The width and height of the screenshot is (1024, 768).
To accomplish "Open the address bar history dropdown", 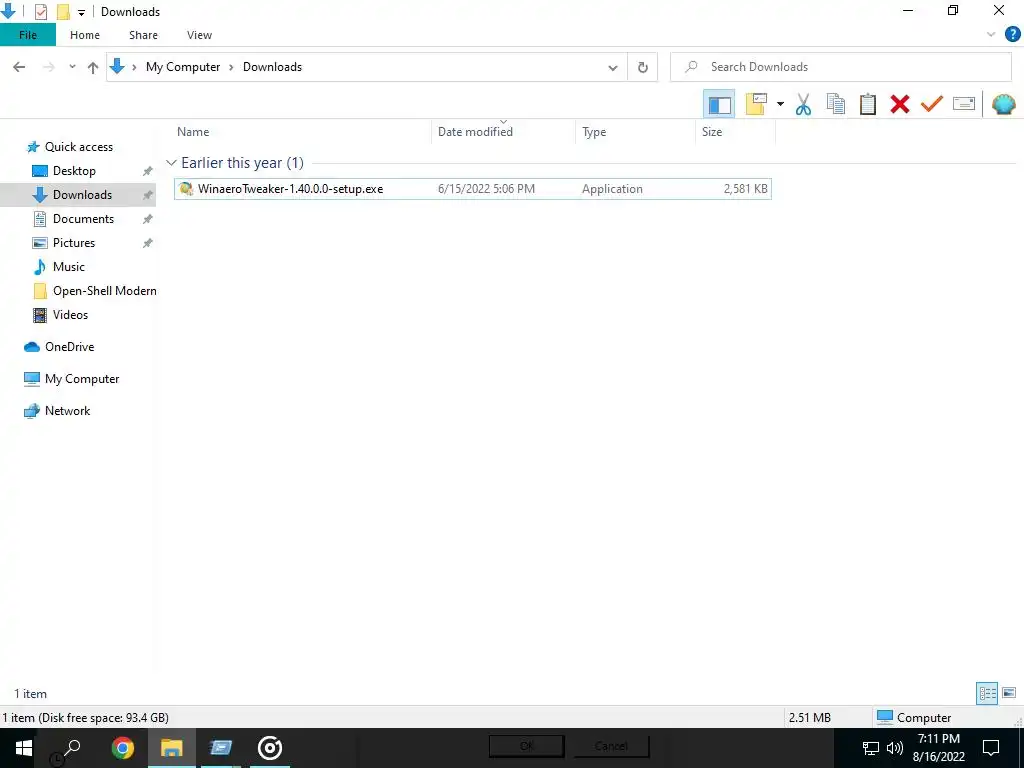I will click(613, 67).
